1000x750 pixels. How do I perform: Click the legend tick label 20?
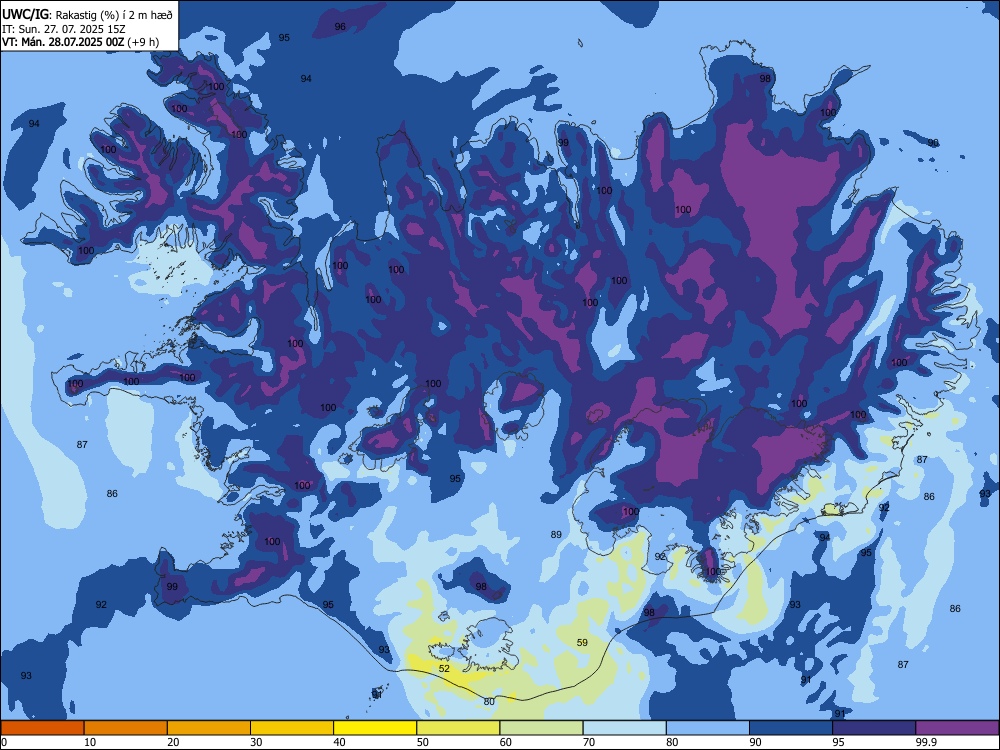click(173, 742)
